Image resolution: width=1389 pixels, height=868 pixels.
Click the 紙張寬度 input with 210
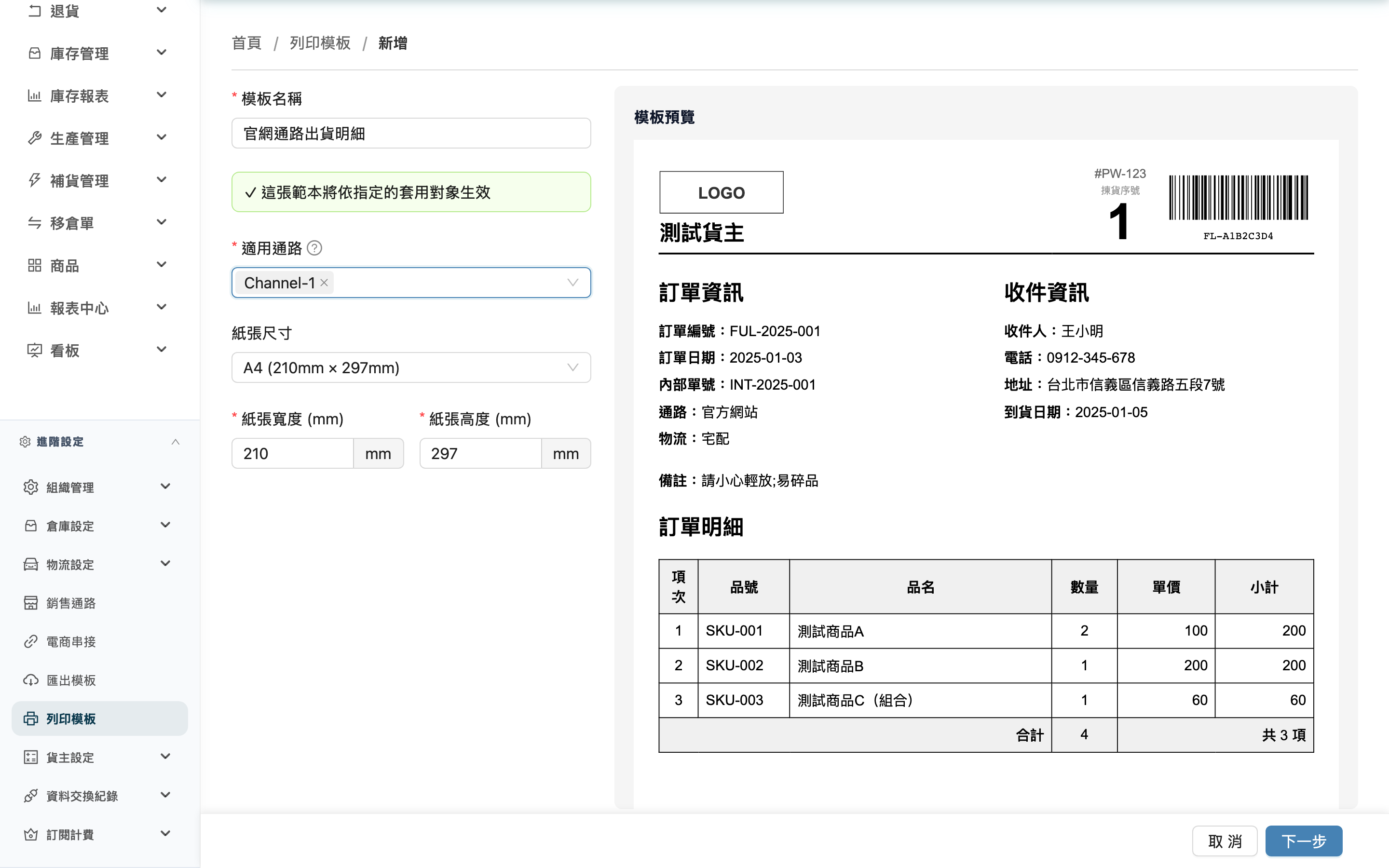pos(293,453)
